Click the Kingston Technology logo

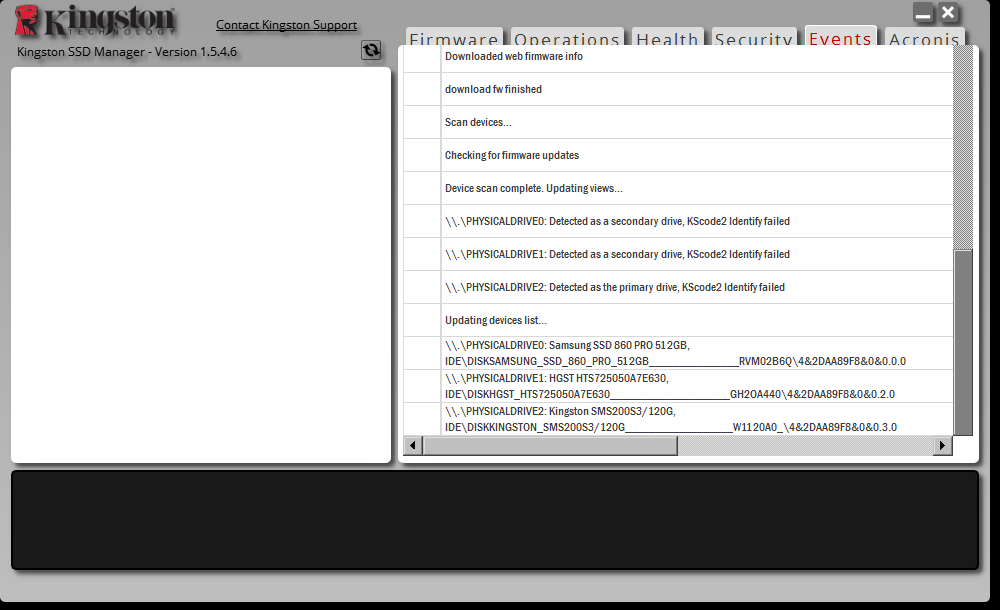tap(94, 20)
